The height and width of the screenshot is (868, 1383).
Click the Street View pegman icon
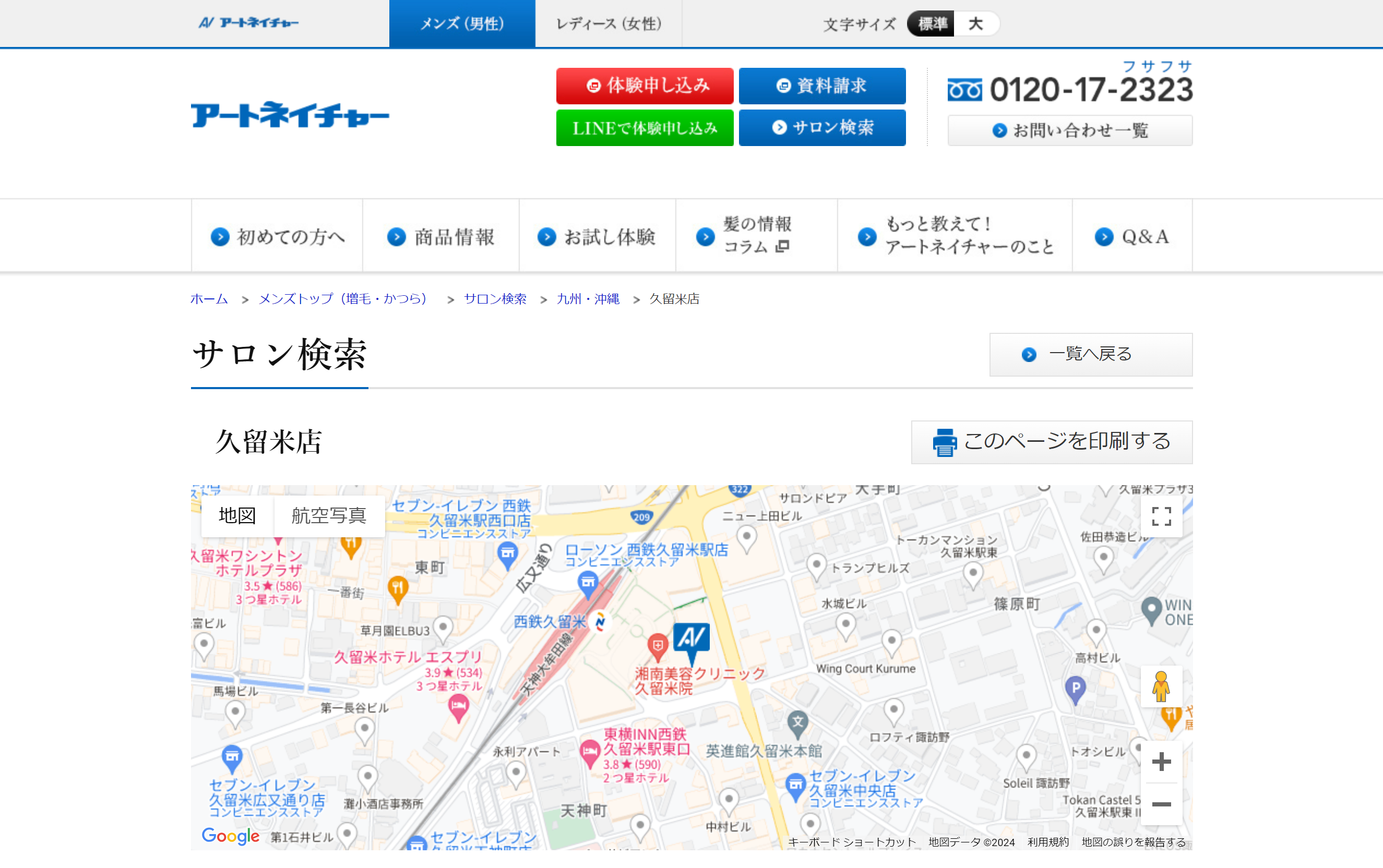(1161, 686)
